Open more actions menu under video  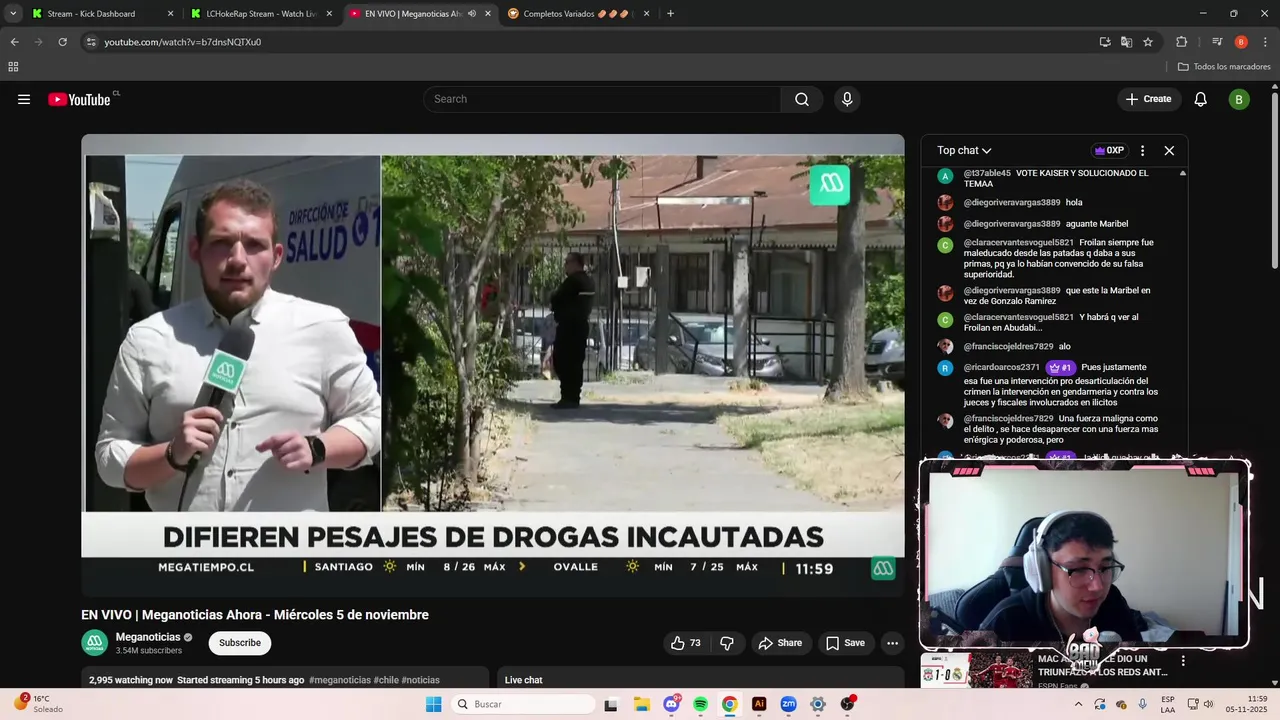point(892,643)
